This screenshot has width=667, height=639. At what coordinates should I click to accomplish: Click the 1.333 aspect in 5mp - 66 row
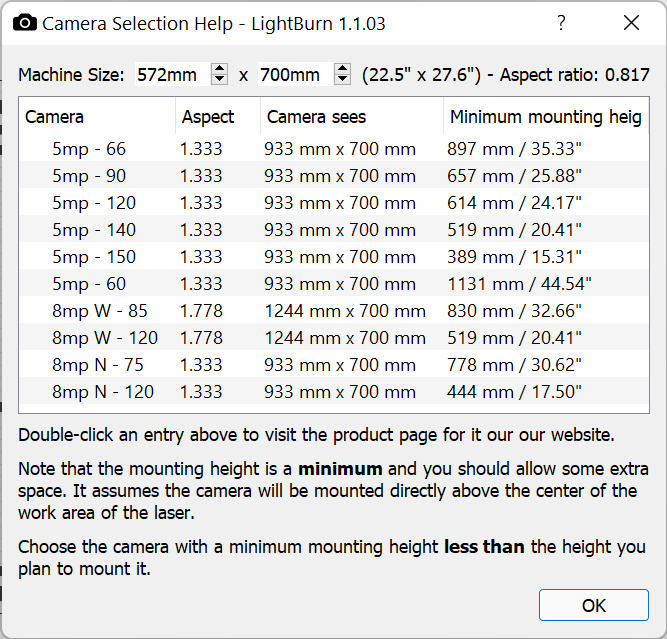coord(201,149)
